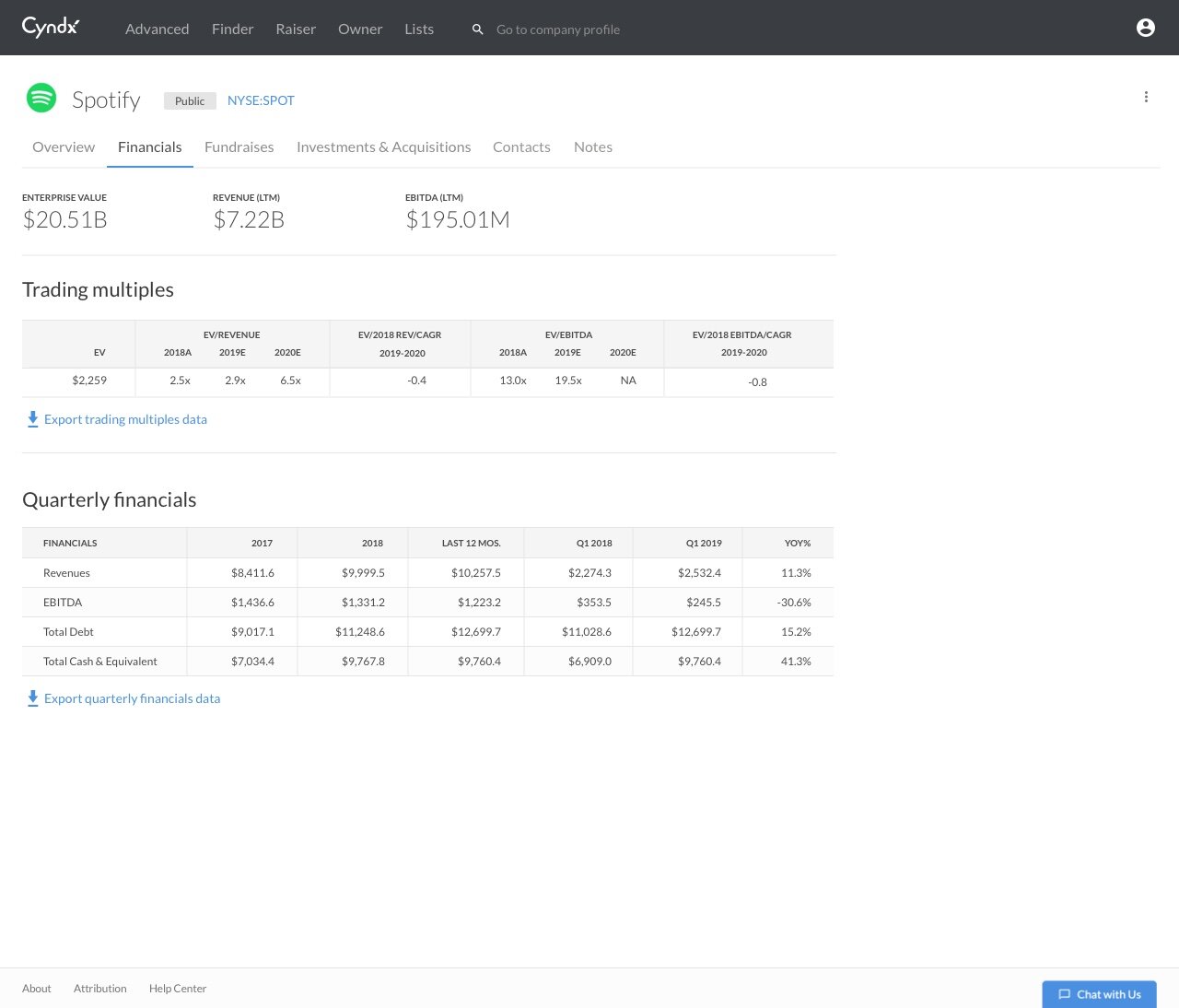Click the Spotify logo
The image size is (1179, 1008).
41,98
